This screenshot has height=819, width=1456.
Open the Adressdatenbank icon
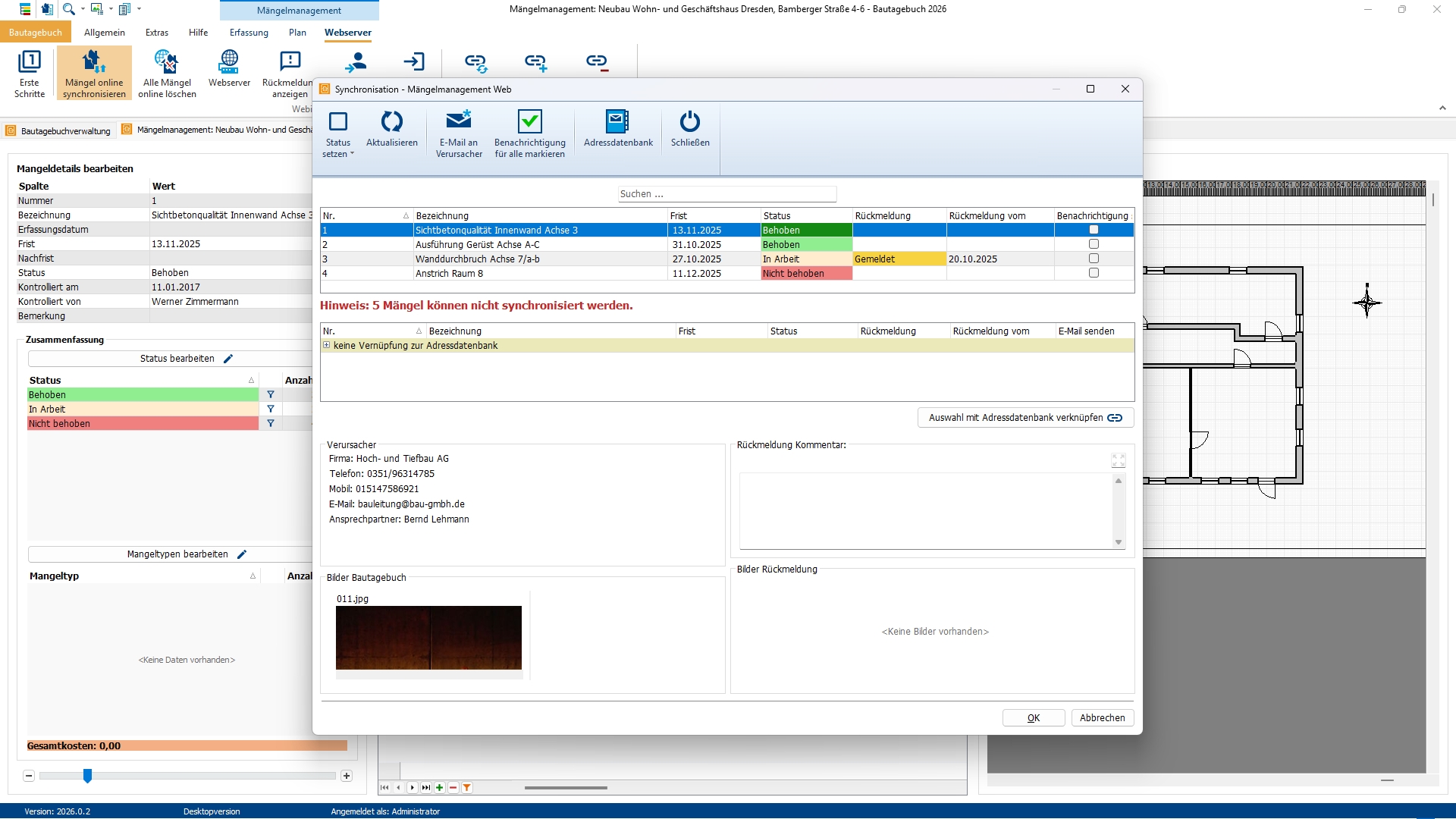click(x=617, y=122)
